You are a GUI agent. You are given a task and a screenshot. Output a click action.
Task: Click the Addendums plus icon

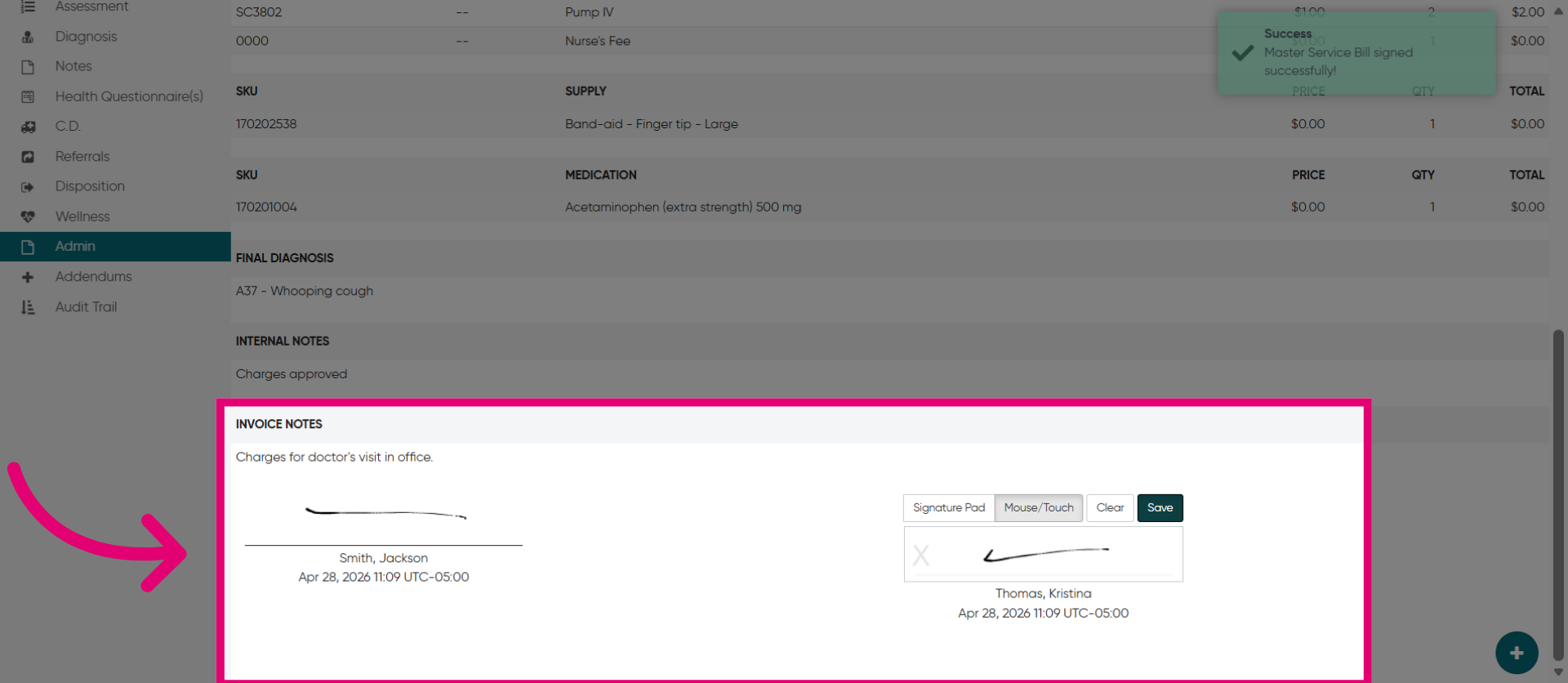[x=28, y=277]
